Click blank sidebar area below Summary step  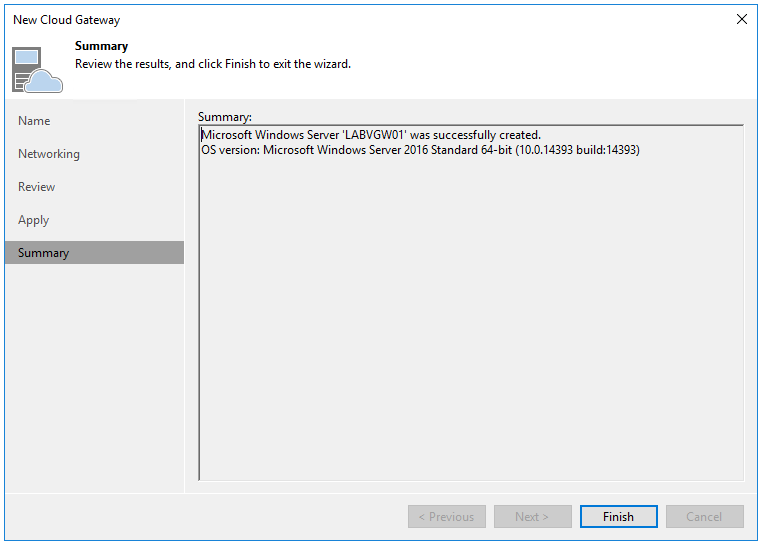[x=94, y=380]
